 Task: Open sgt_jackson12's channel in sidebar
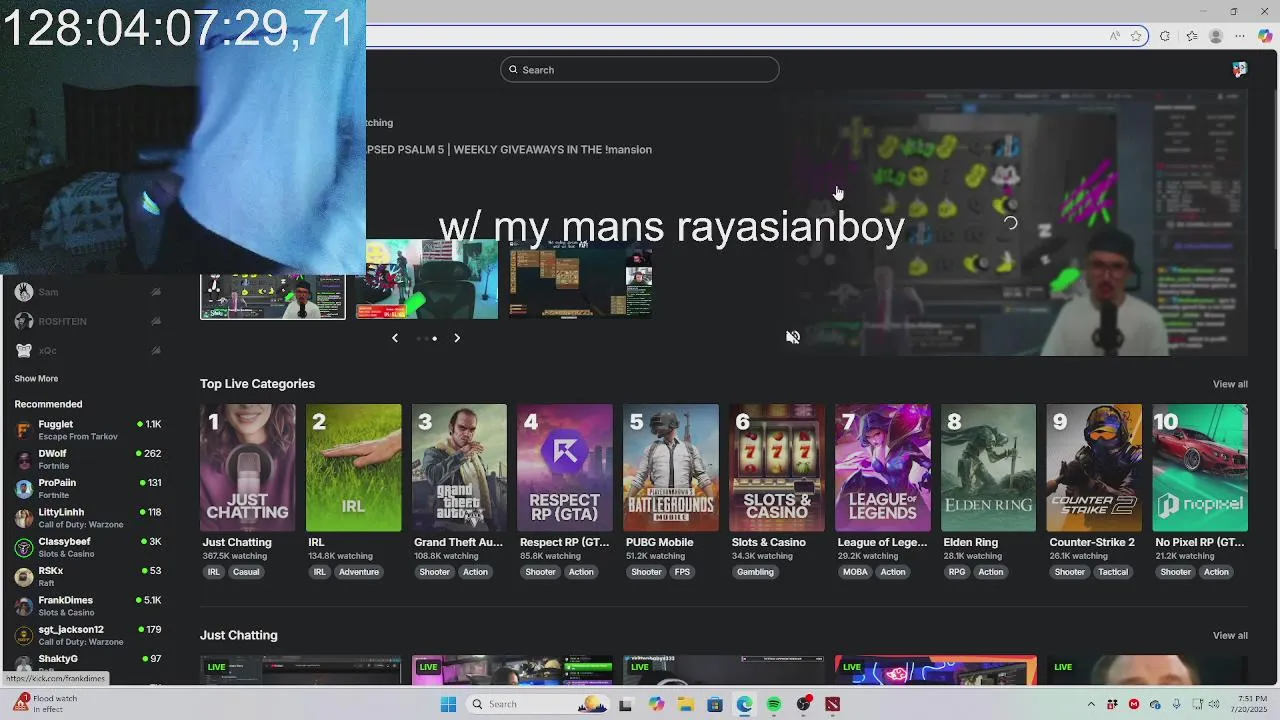coord(88,635)
